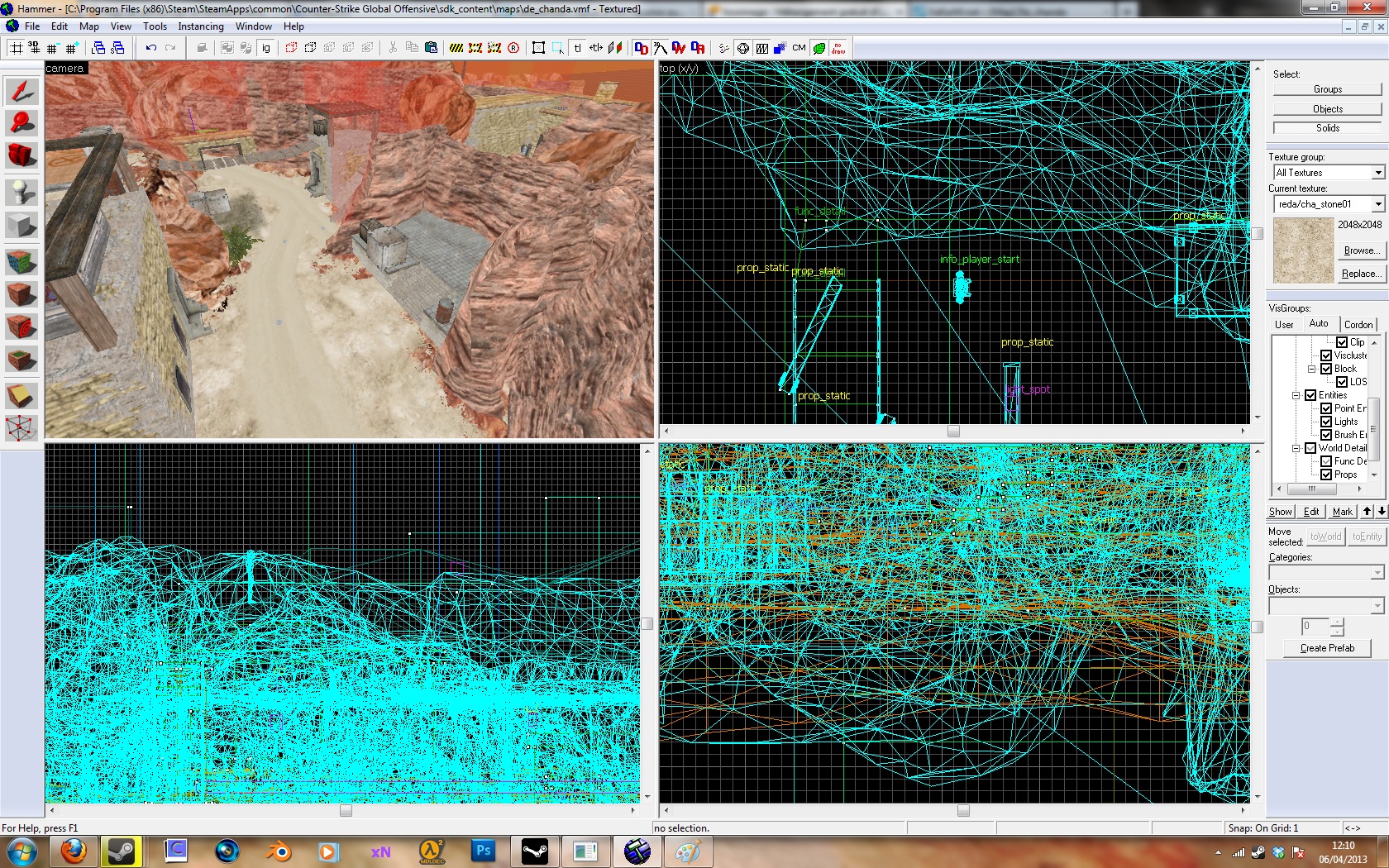Click the Browse... texture button
This screenshot has height=868, width=1389.
click(1359, 250)
